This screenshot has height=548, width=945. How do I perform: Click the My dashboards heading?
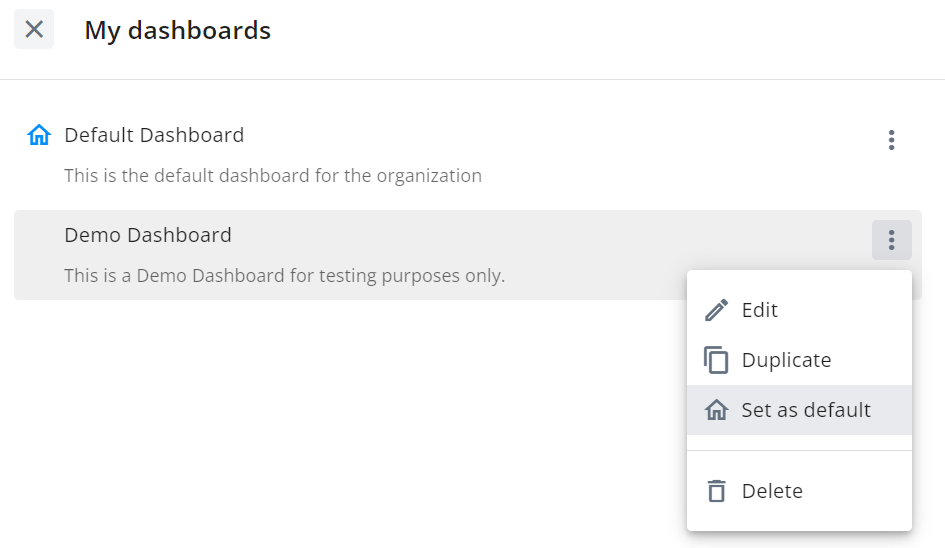177,30
